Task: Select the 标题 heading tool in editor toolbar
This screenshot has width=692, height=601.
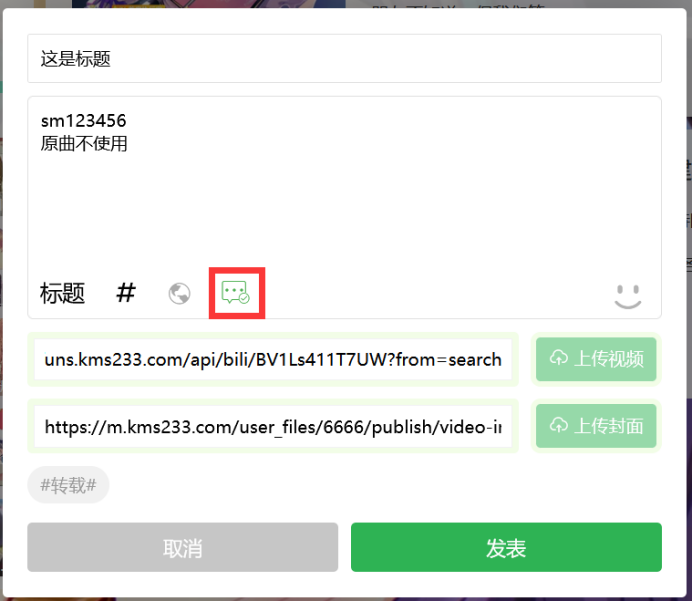Action: 62,293
